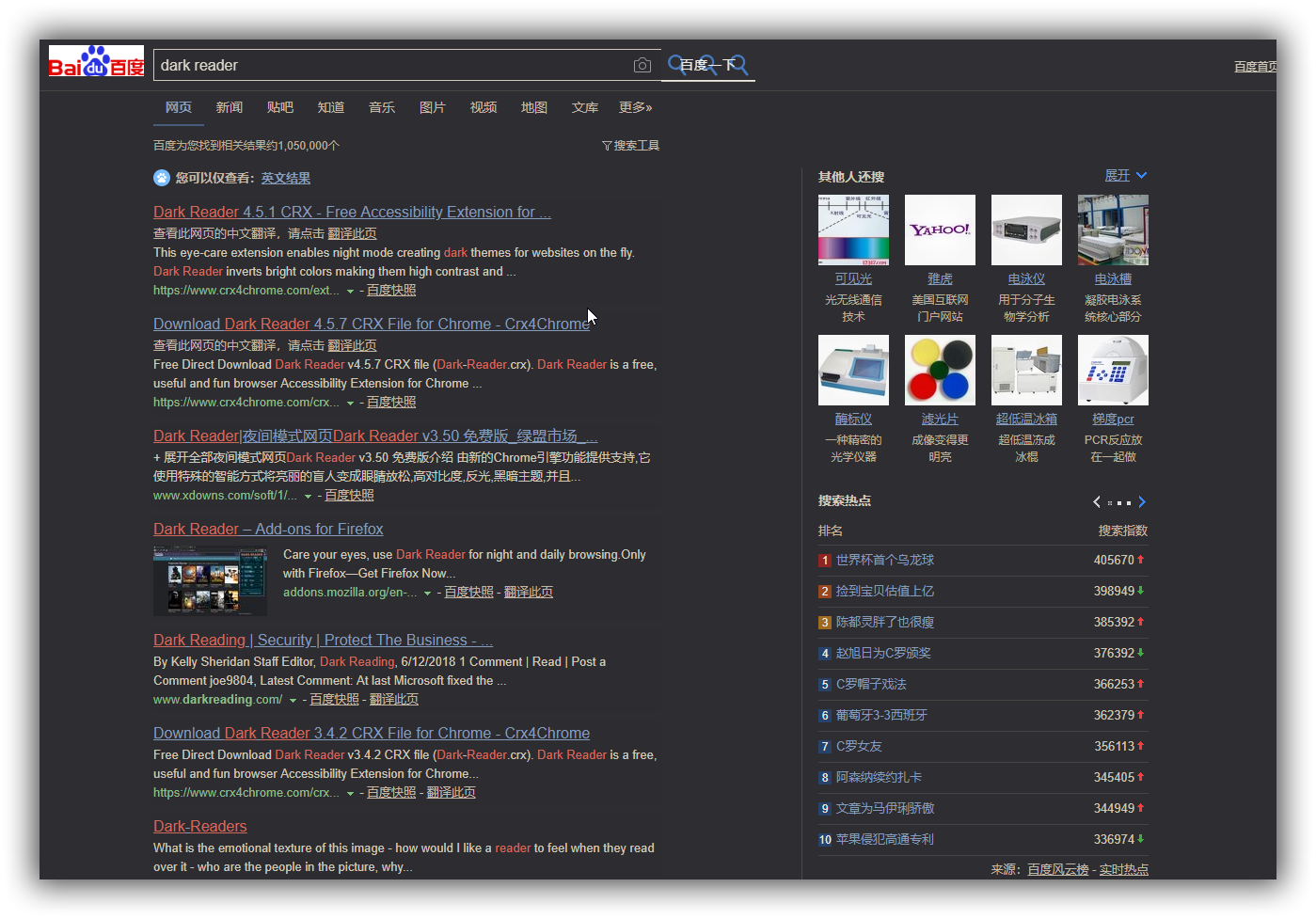1316x919 pixels.
Task: Click the 可见光 spectrum thumbnail
Action: tap(853, 230)
